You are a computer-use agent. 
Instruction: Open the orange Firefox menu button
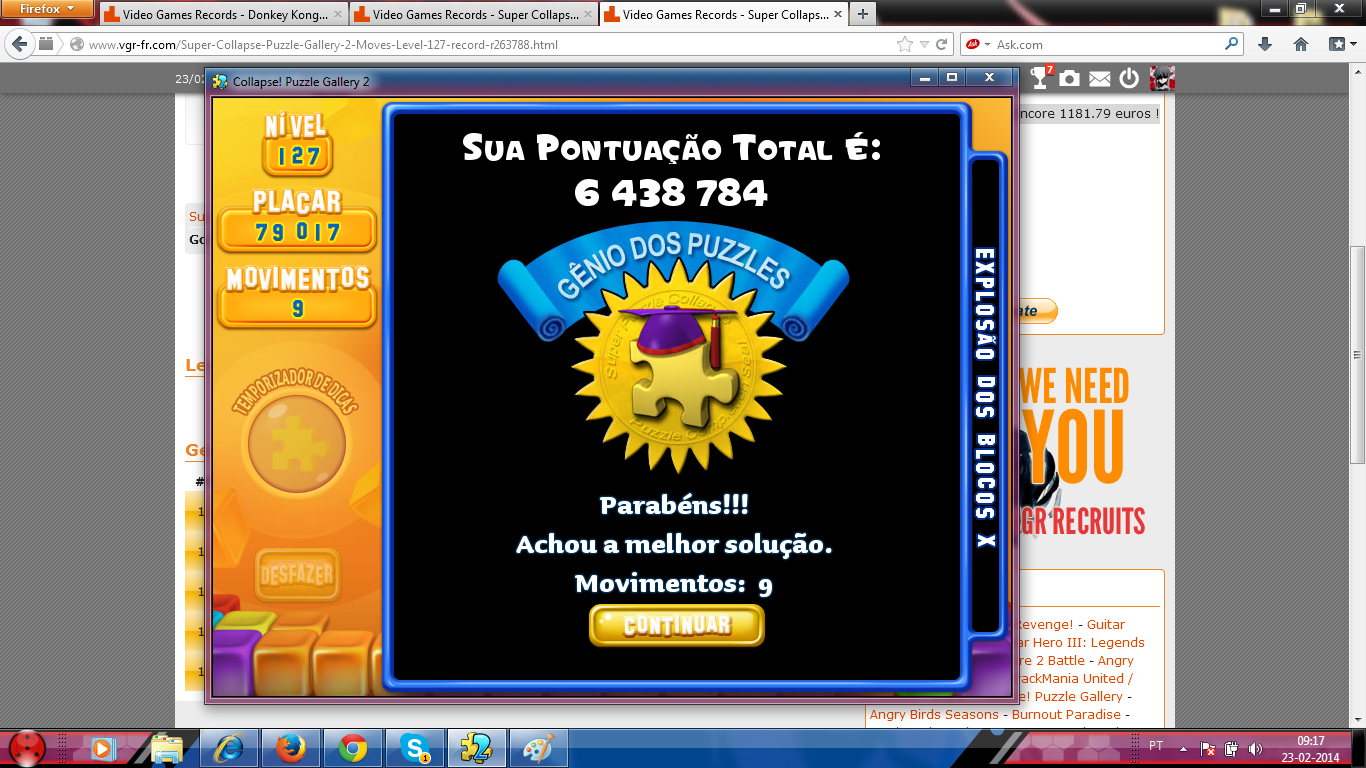coord(47,8)
